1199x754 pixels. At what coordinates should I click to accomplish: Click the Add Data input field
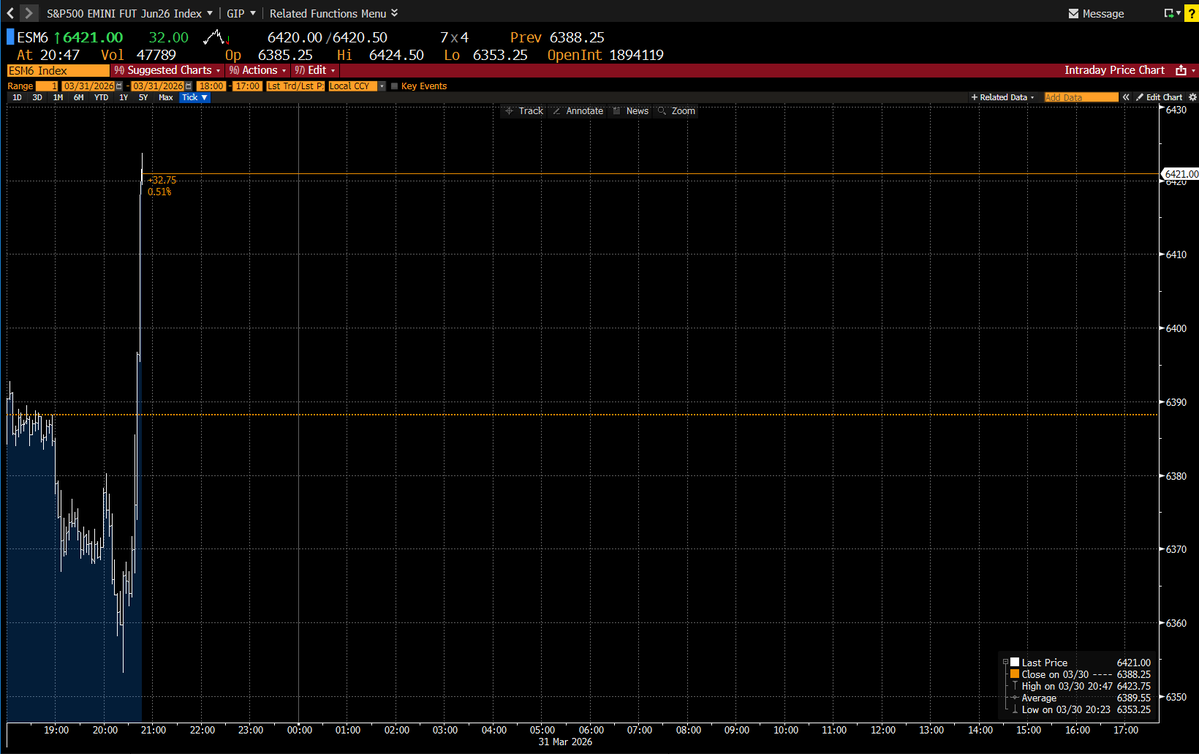(1081, 97)
